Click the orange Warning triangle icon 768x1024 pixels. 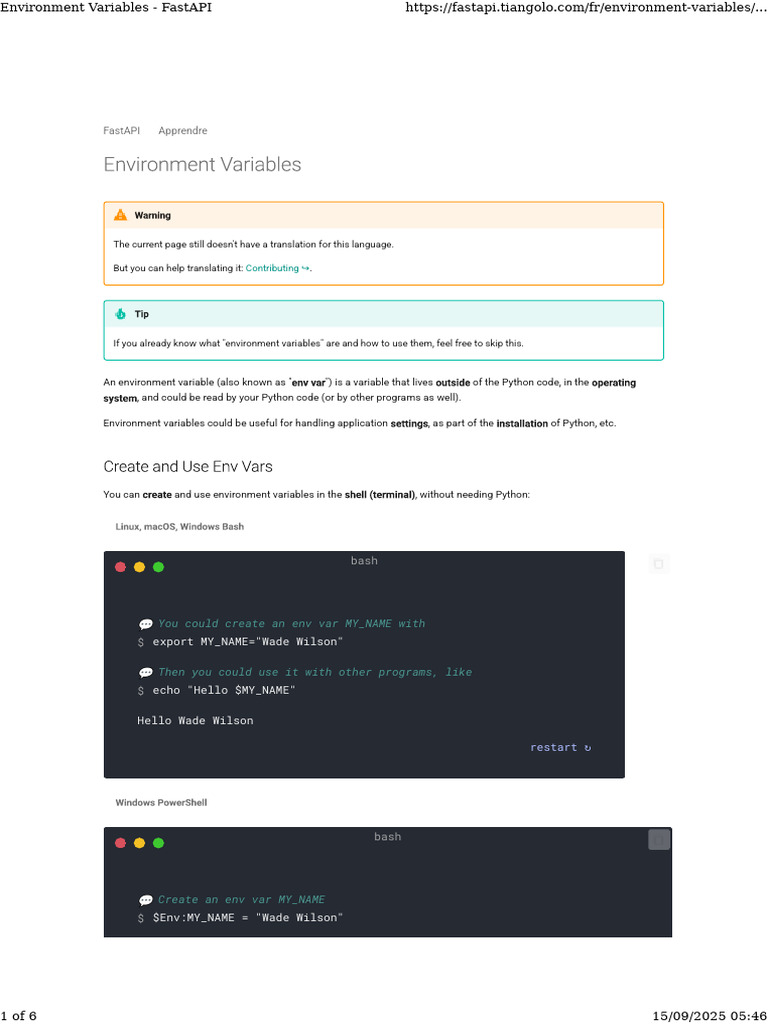point(120,215)
